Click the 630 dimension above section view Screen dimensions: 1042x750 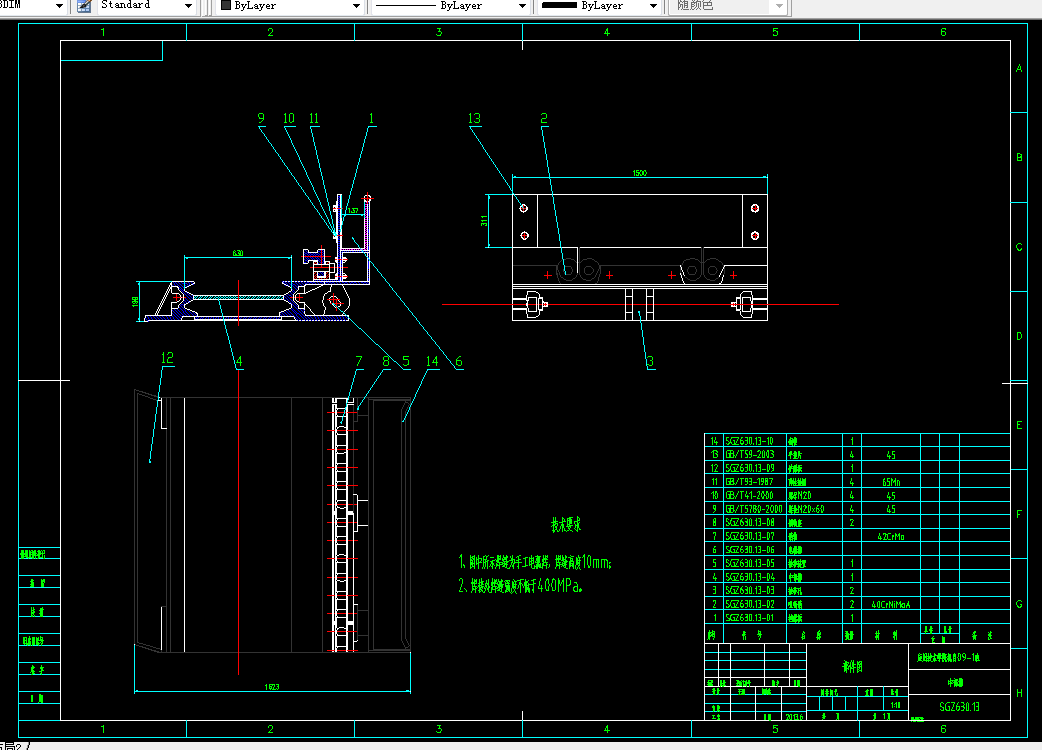pyautogui.click(x=238, y=253)
